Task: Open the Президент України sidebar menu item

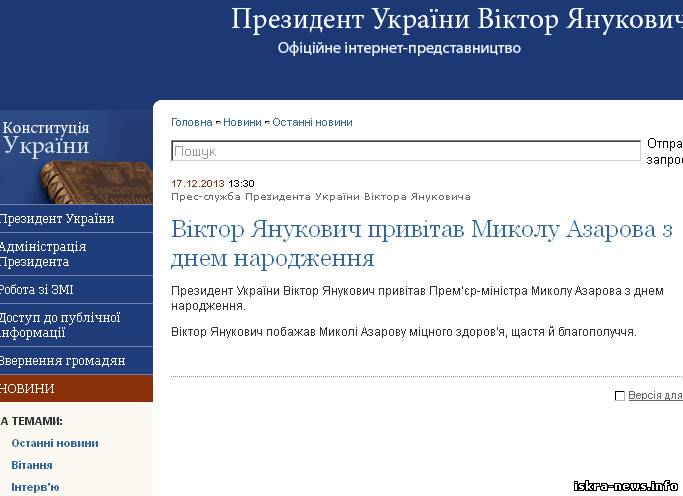Action: pos(58,219)
